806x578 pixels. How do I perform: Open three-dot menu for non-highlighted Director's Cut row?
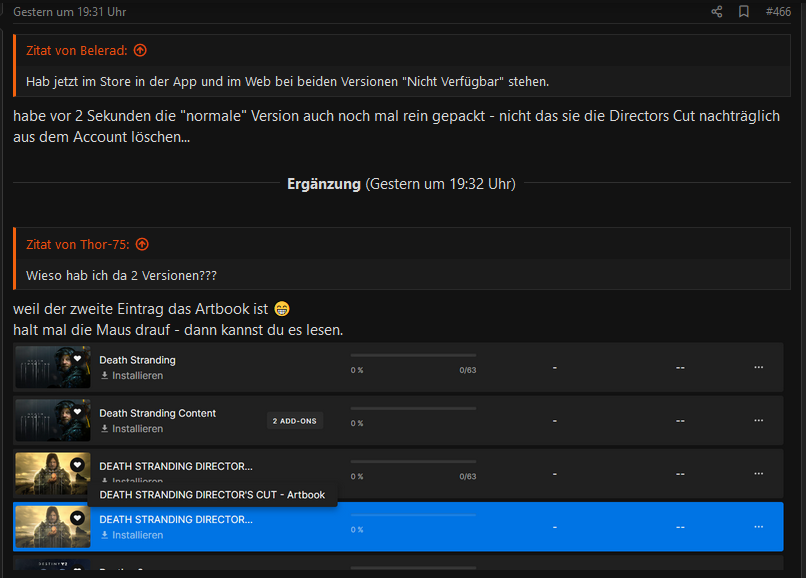coord(759,473)
